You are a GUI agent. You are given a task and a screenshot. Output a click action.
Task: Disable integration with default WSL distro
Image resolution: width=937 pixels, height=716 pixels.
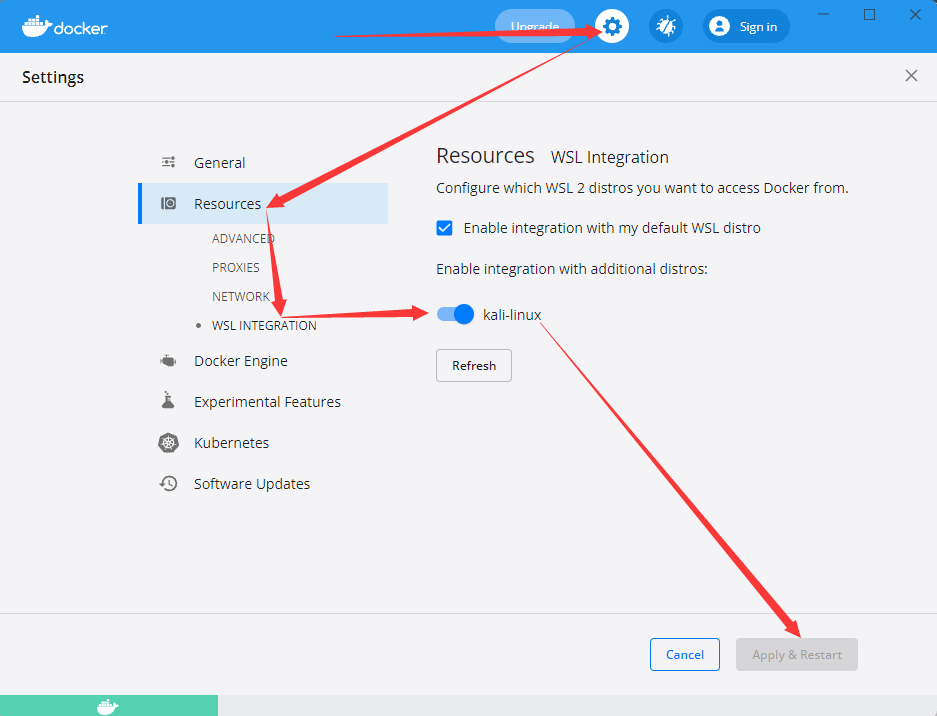[444, 227]
